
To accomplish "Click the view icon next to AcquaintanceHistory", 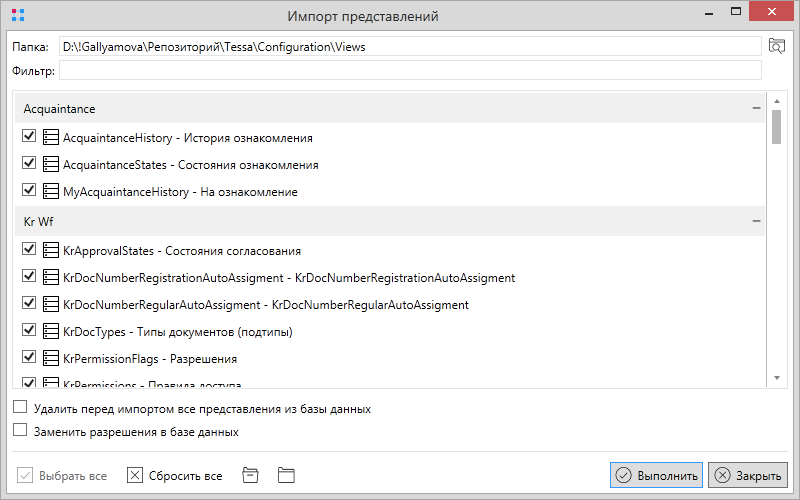I will click(51, 138).
